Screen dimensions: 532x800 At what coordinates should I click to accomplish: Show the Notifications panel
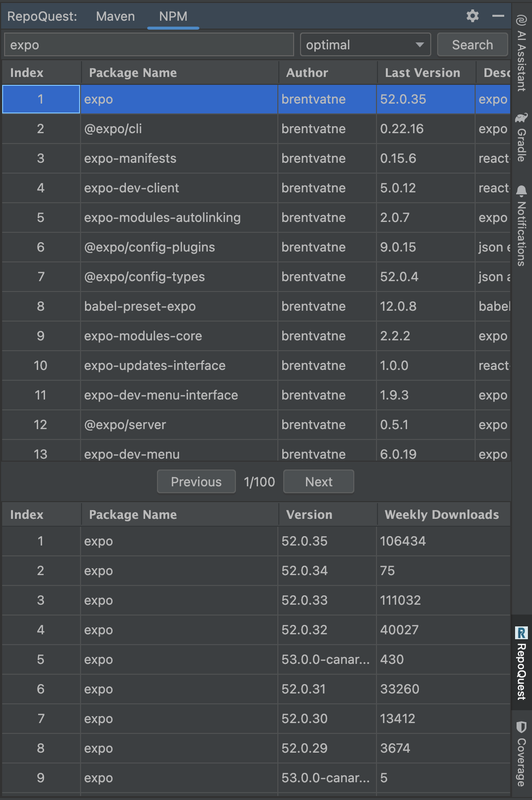pos(521,226)
